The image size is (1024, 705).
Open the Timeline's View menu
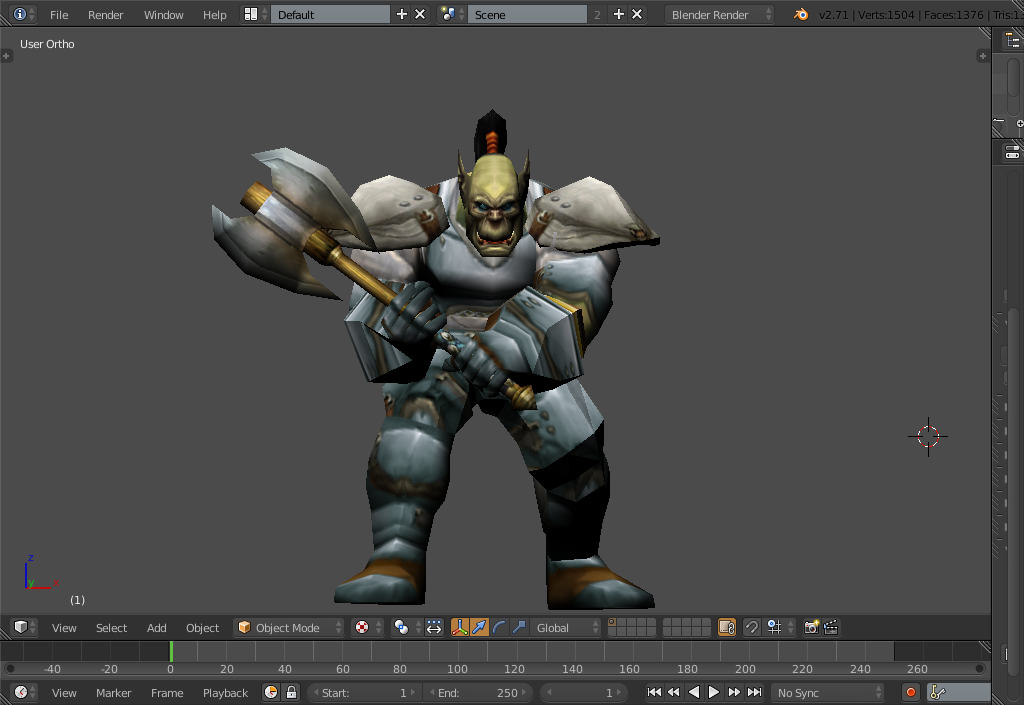point(64,692)
